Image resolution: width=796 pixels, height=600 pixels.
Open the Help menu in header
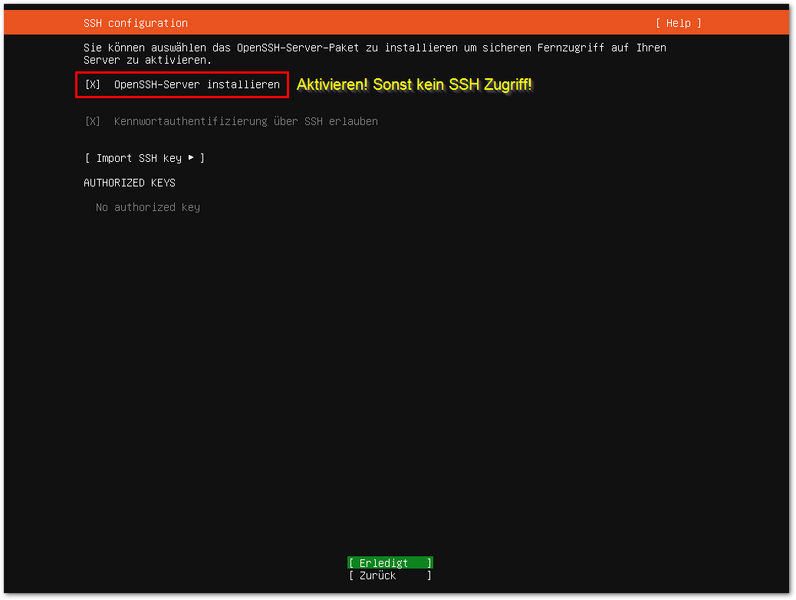tap(678, 23)
